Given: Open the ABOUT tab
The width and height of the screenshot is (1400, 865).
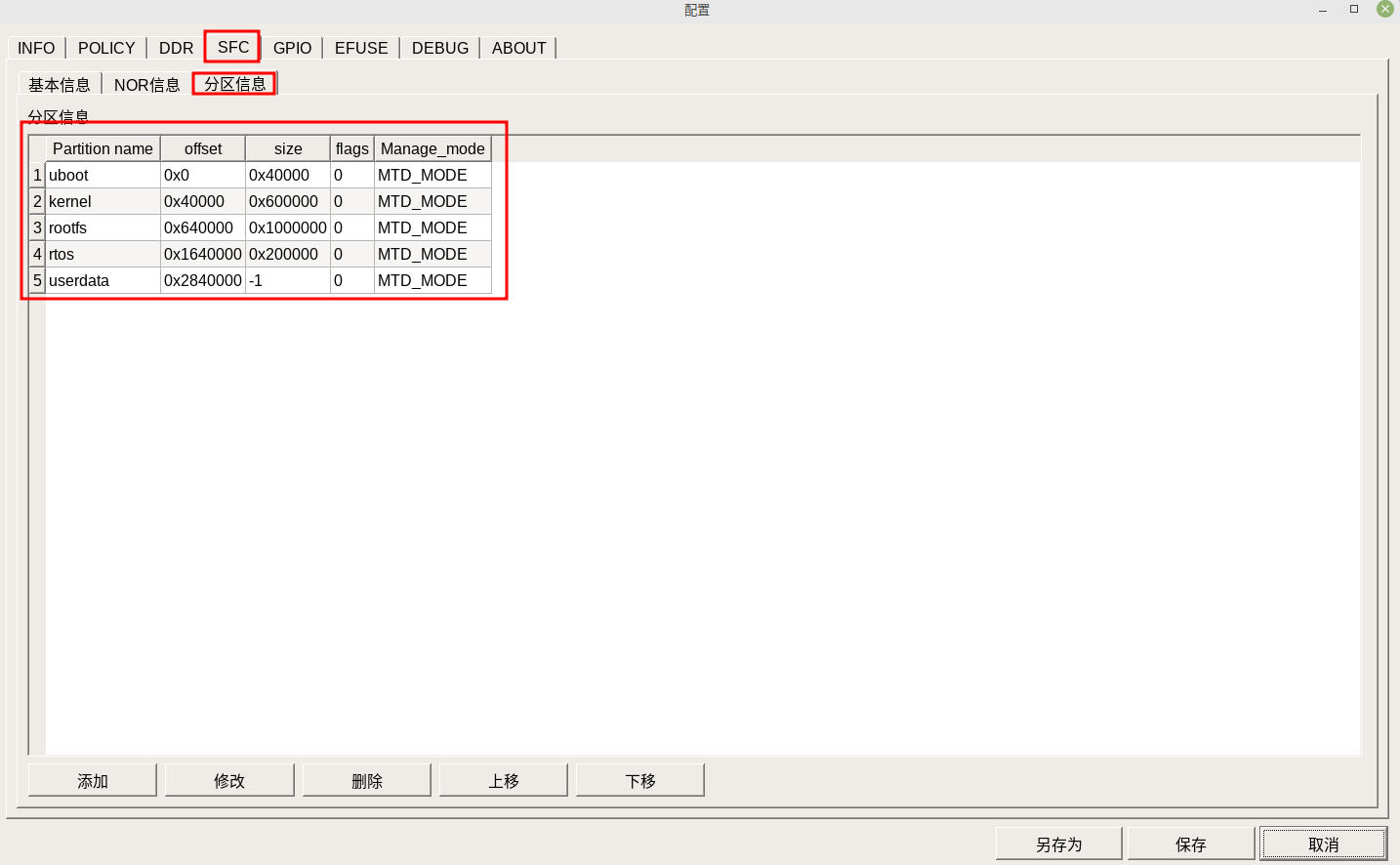Looking at the screenshot, I should (x=518, y=48).
